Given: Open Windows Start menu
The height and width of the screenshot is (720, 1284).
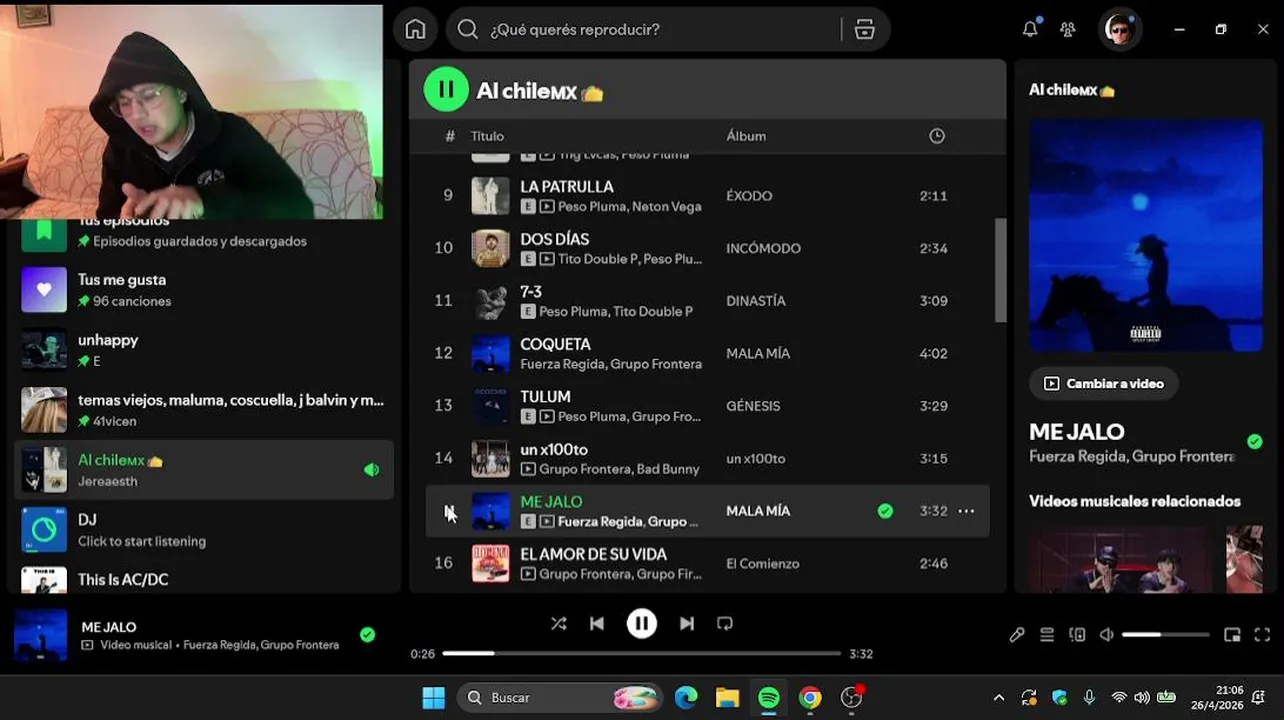Looking at the screenshot, I should coord(433,698).
